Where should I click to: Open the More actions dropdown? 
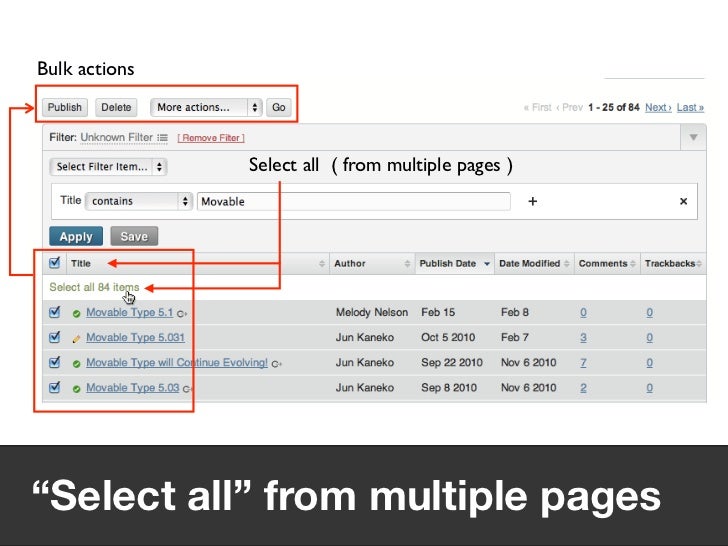click(206, 107)
